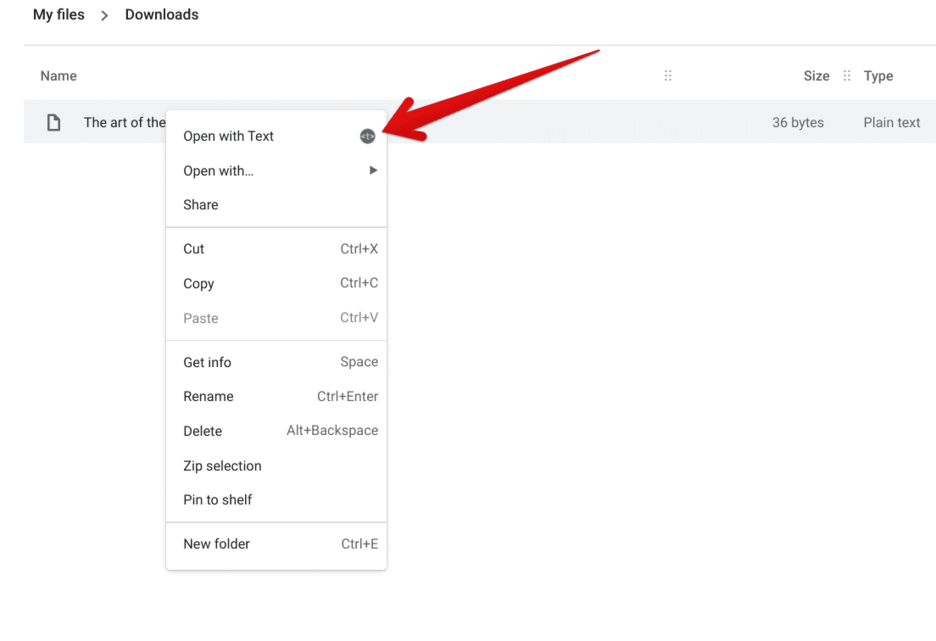Click the greyed Paste entry
Image resolution: width=936 pixels, height=641 pixels.
276,318
